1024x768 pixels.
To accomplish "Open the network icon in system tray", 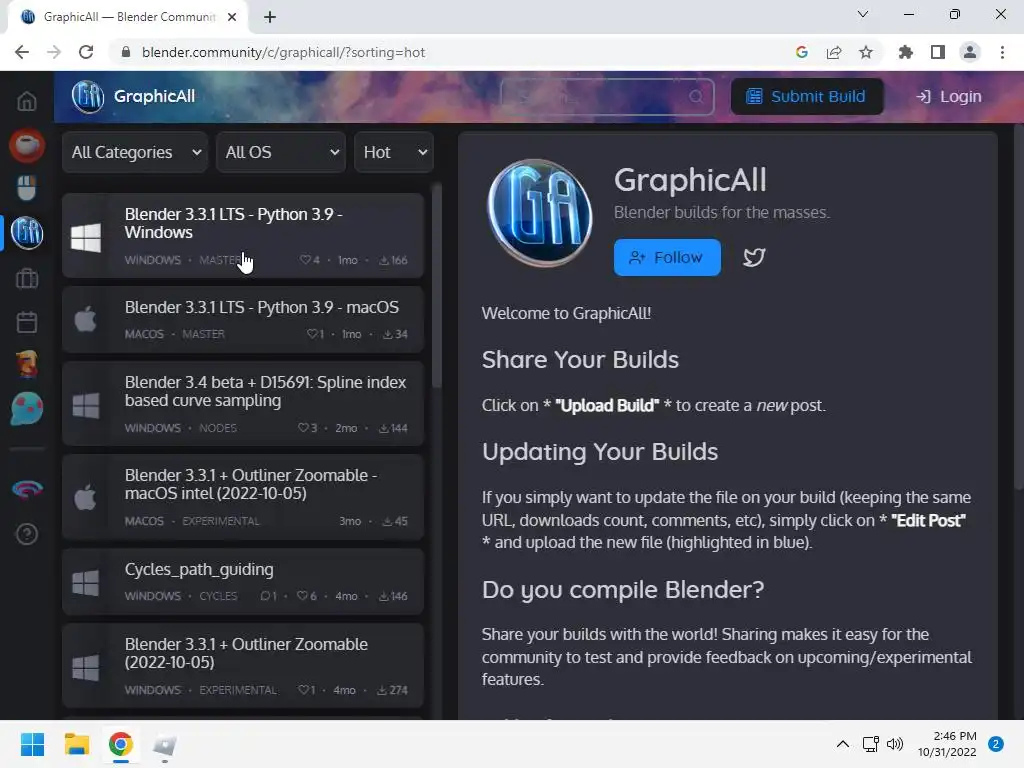I will tap(870, 744).
